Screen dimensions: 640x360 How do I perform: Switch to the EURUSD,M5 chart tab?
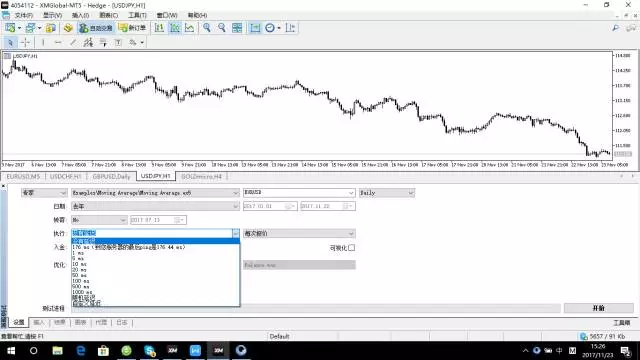[x=23, y=176]
